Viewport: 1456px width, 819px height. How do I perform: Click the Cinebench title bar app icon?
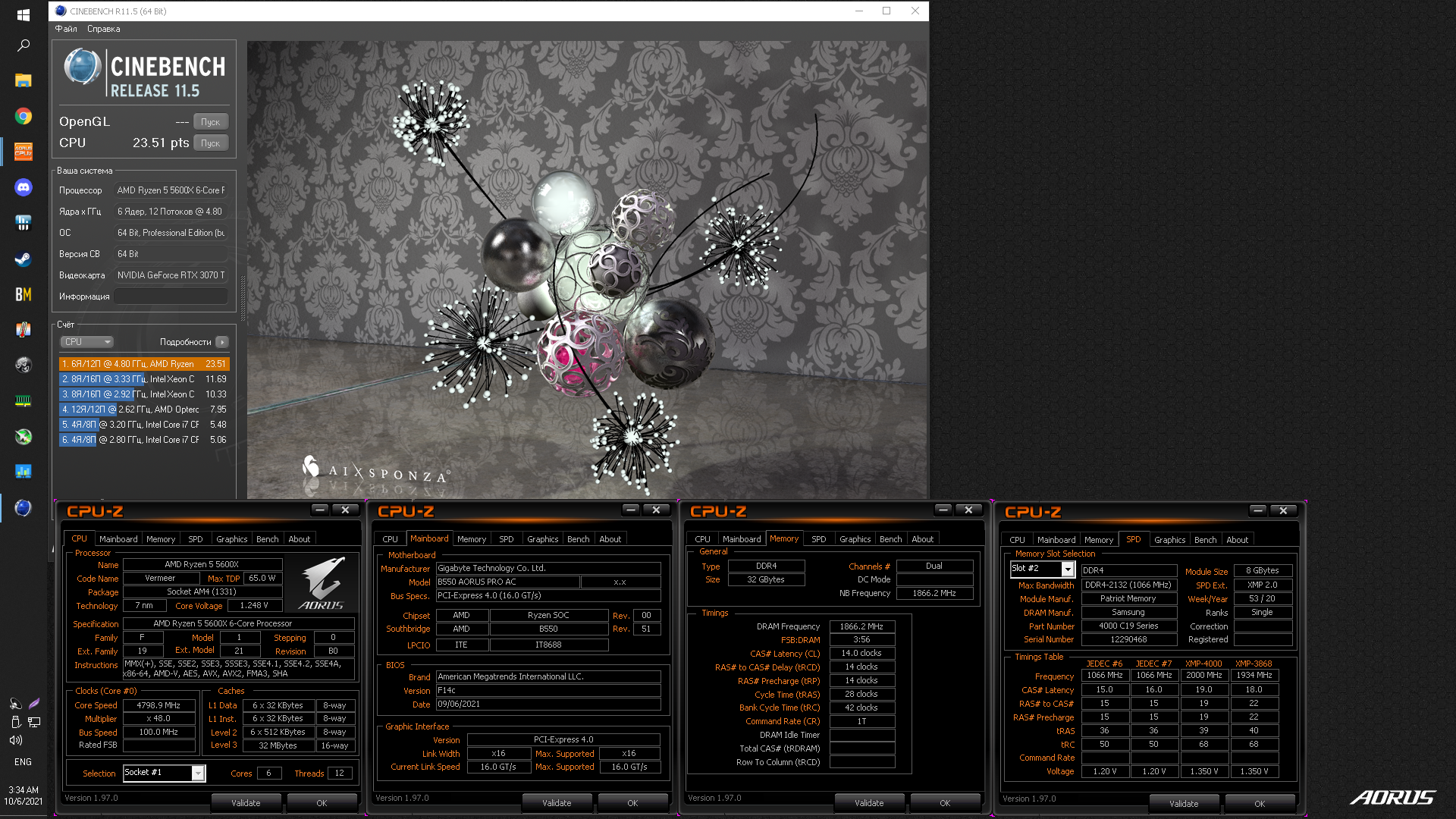coord(61,11)
